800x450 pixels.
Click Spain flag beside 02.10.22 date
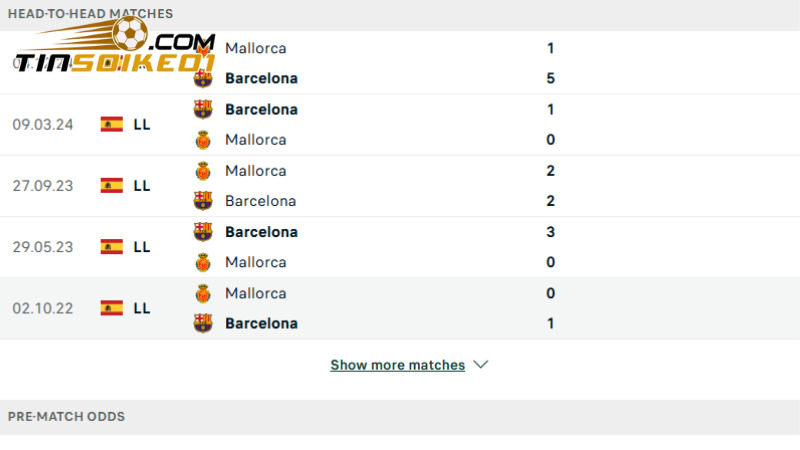[x=112, y=308]
